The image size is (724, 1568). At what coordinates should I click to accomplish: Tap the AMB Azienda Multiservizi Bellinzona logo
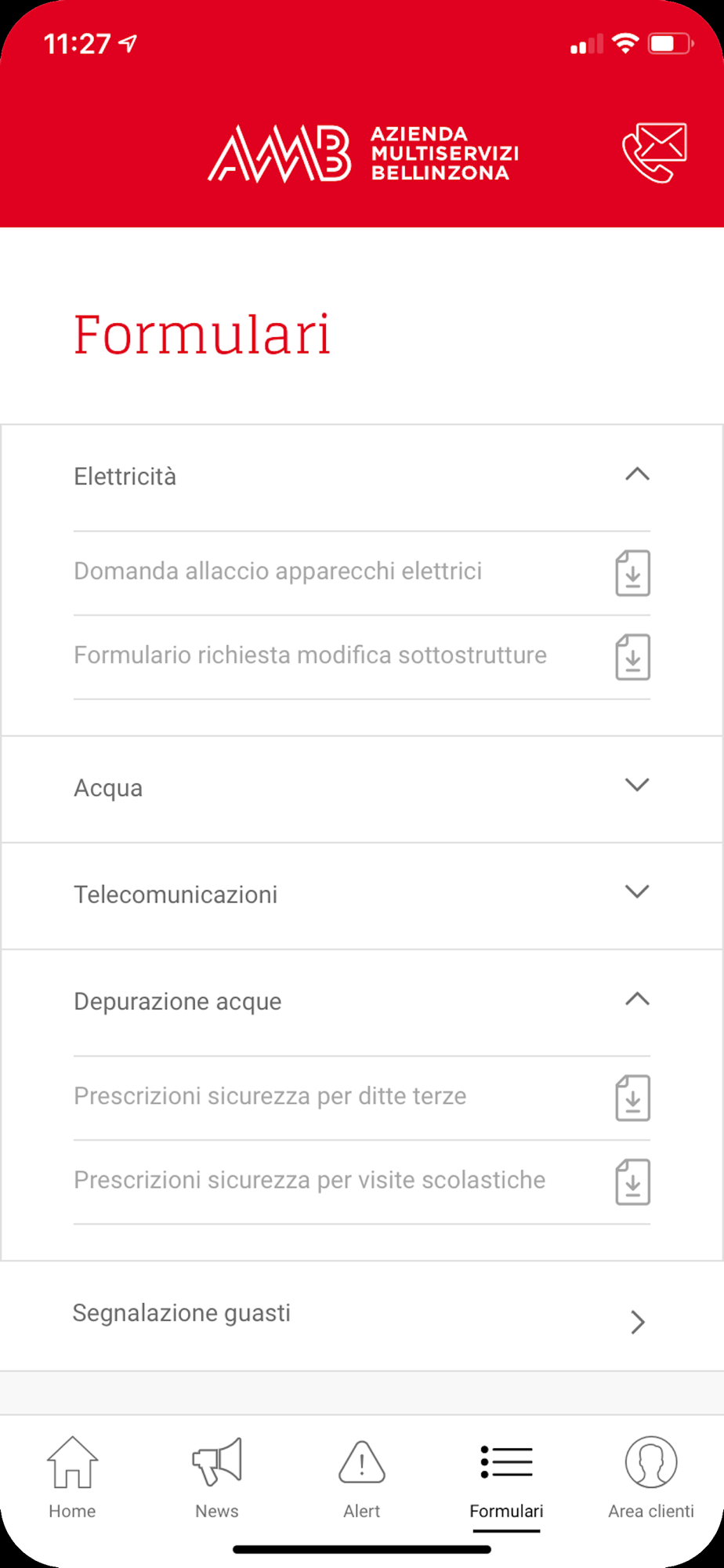(363, 153)
